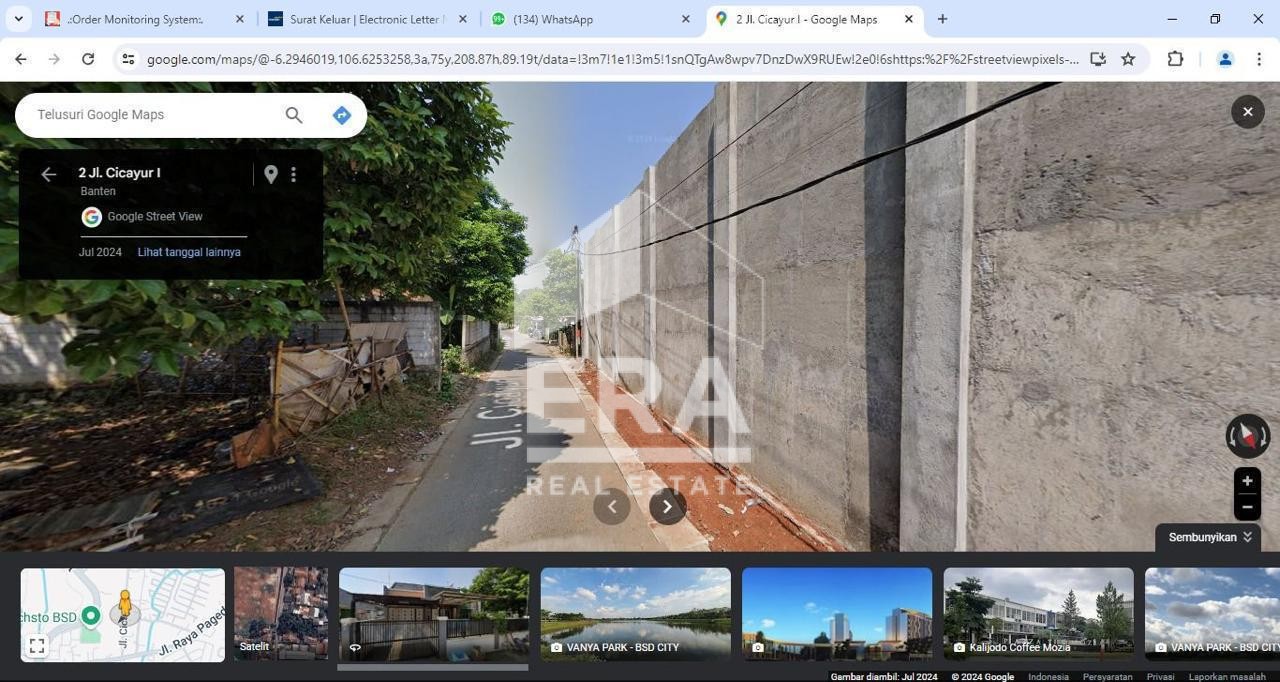Open the minimap showing Jl. Raya Paged

(x=123, y=614)
